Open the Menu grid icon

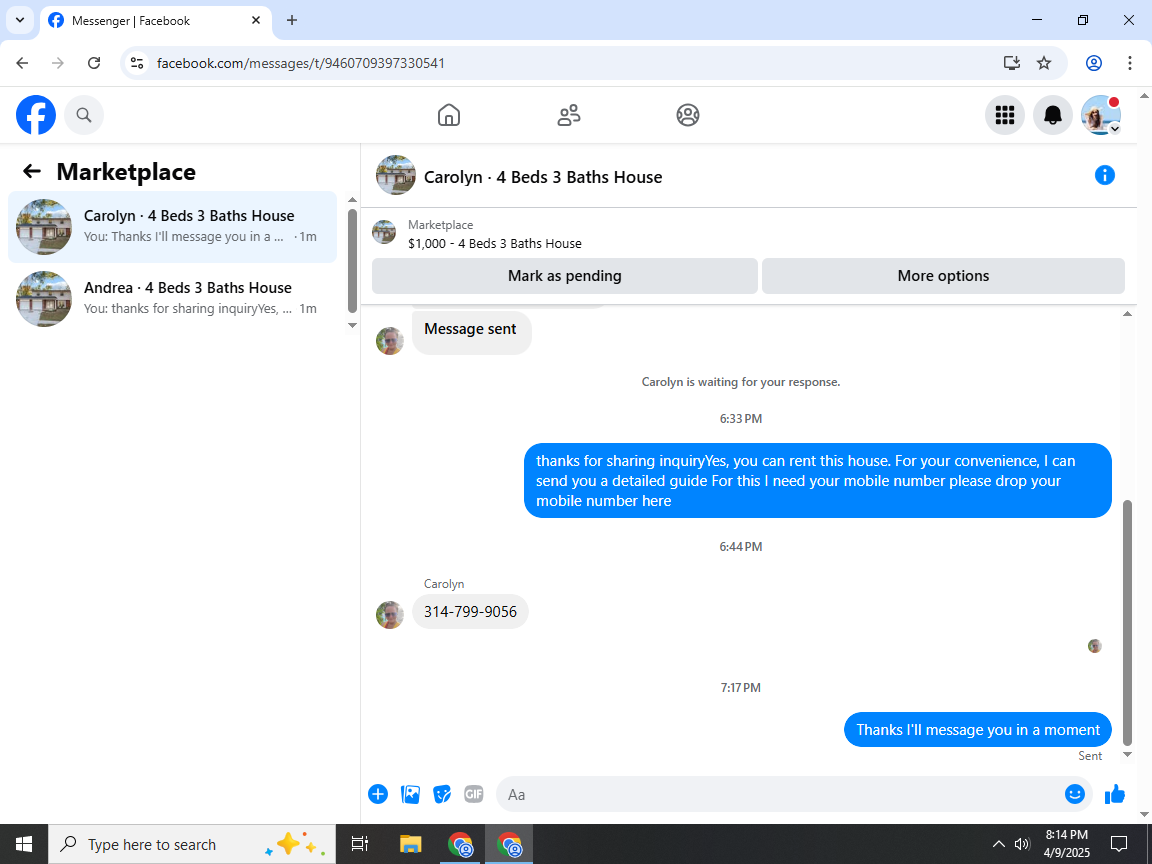pyautogui.click(x=1004, y=115)
